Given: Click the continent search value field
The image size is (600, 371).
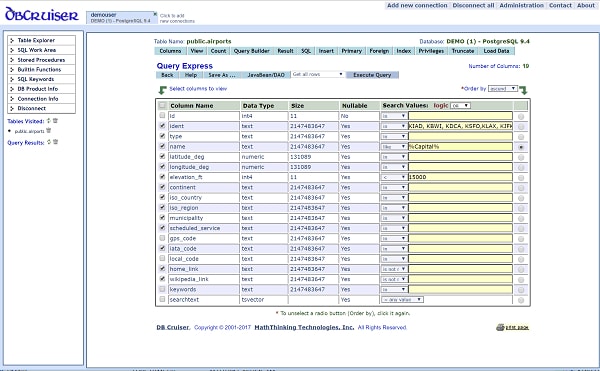Looking at the screenshot, I should [x=460, y=187].
